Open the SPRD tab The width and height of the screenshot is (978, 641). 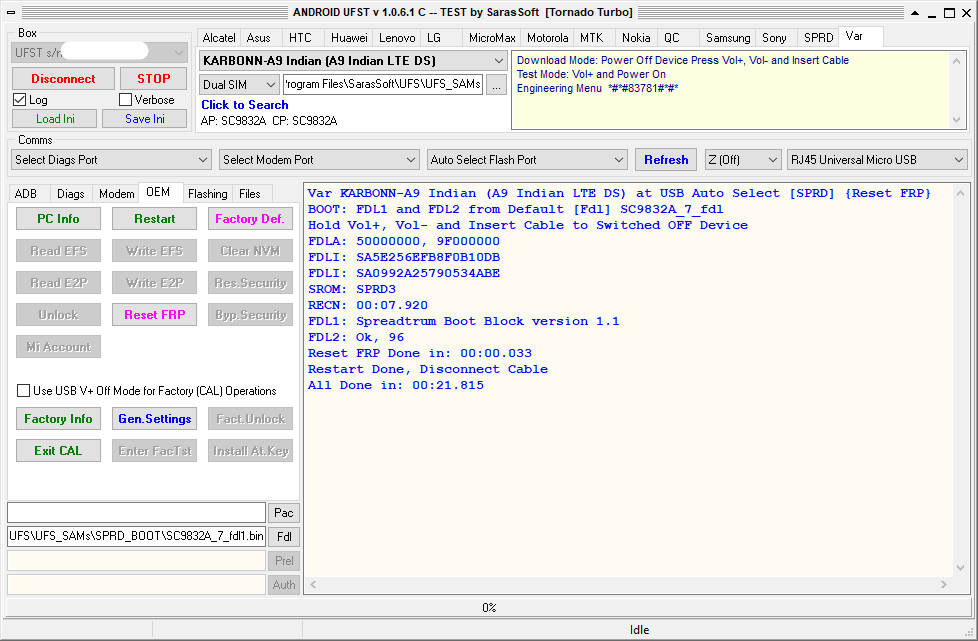tap(818, 38)
